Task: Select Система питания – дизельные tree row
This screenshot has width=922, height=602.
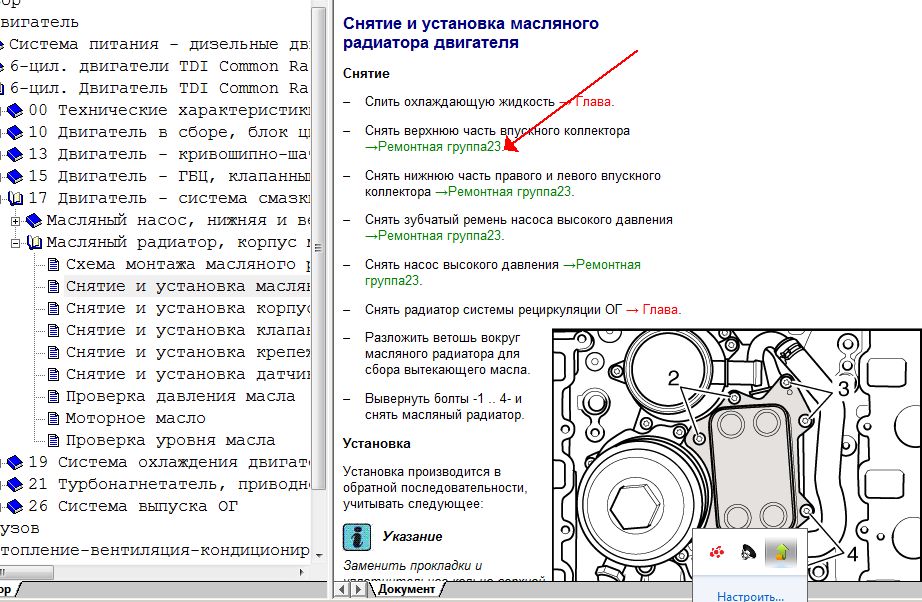Action: point(159,45)
